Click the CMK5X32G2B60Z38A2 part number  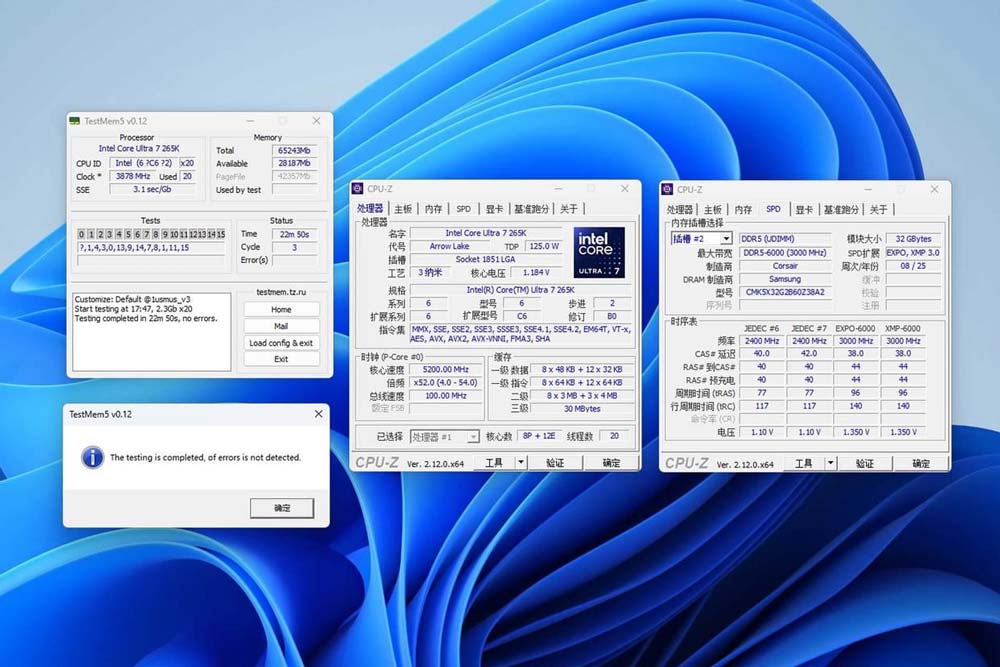pos(785,292)
